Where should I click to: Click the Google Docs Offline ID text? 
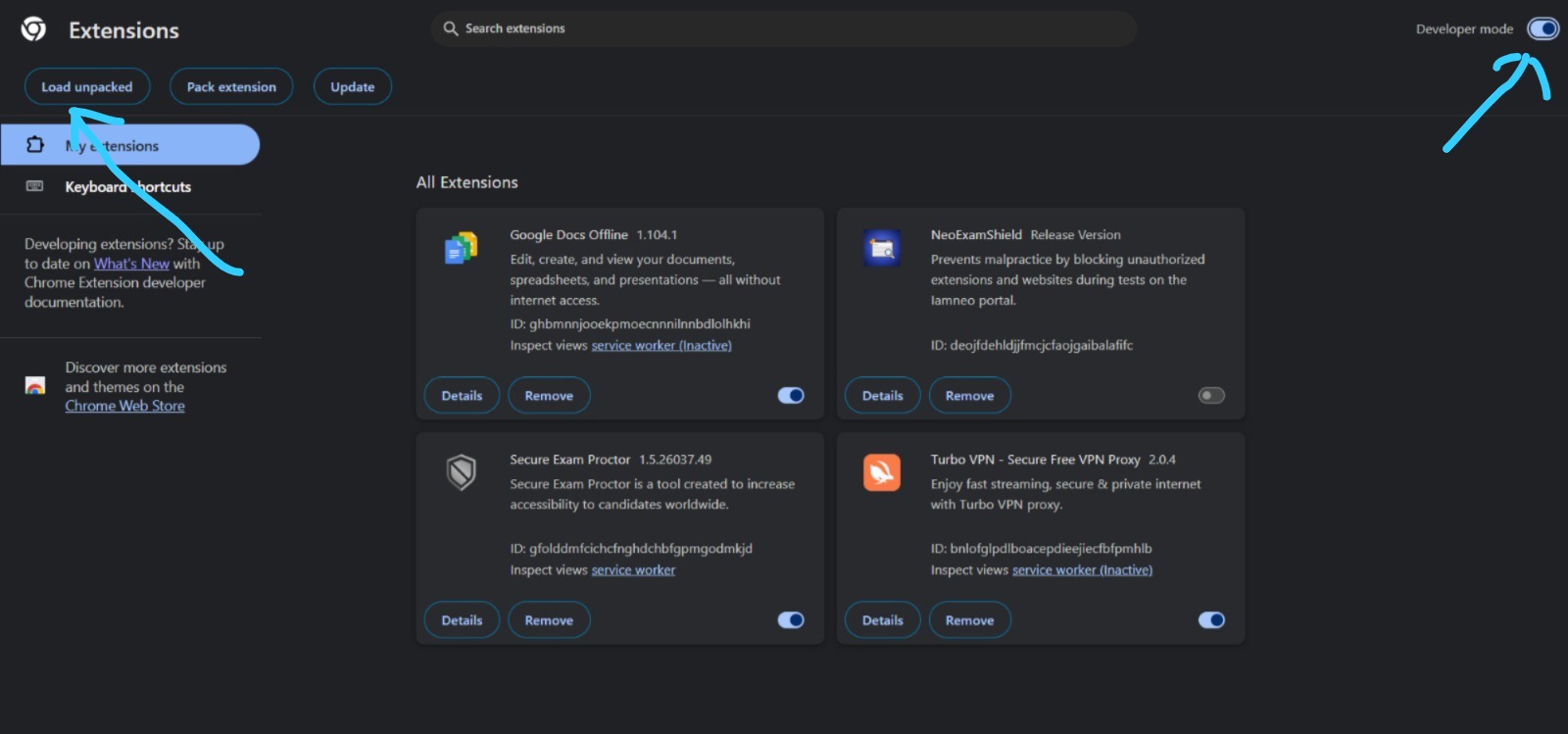point(630,323)
